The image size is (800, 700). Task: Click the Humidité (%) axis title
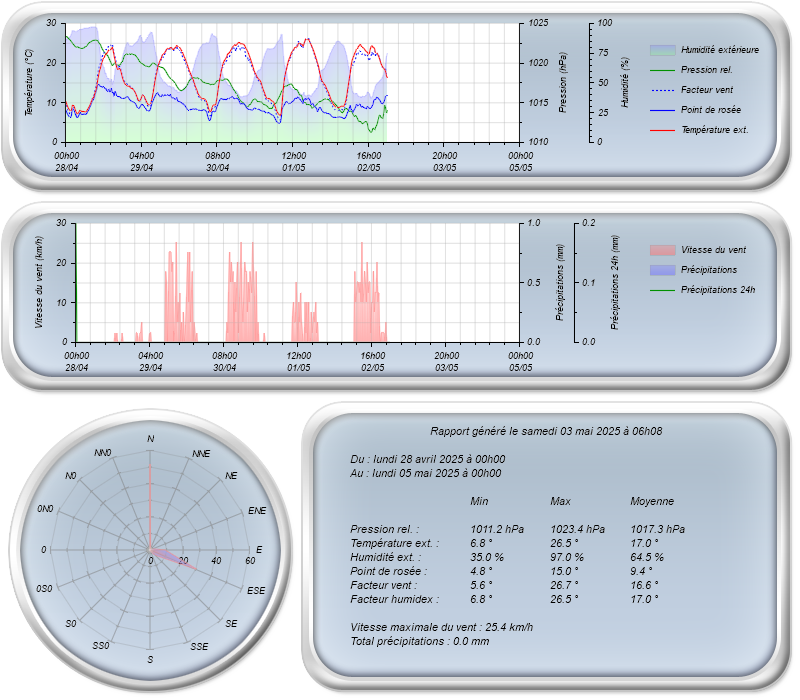pyautogui.click(x=624, y=82)
